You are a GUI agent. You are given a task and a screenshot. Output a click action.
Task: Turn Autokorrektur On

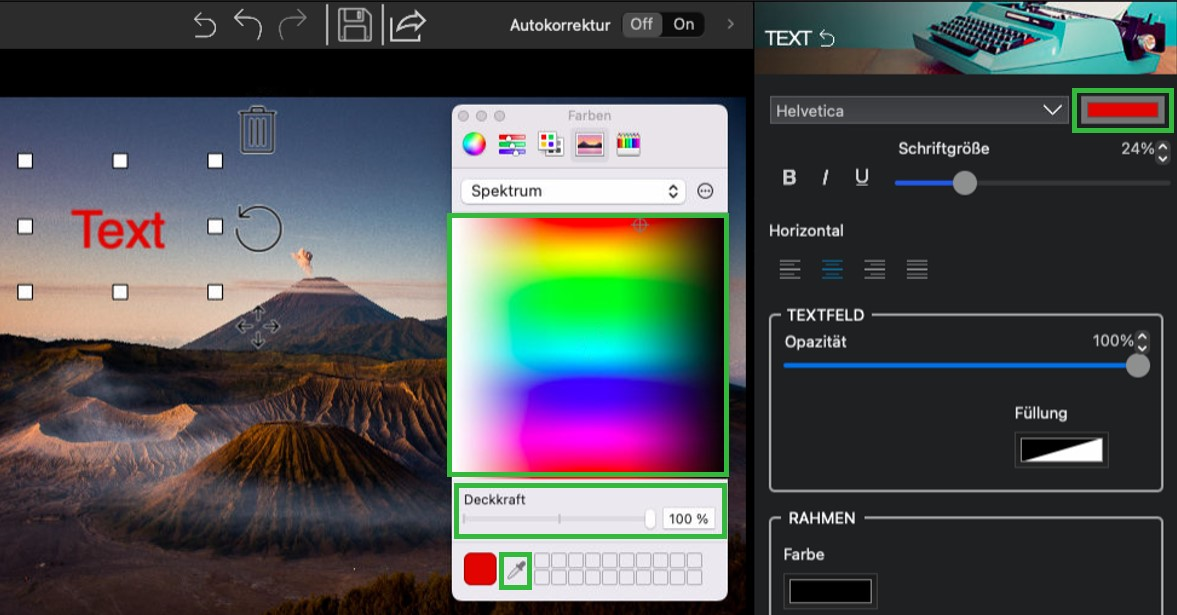(x=684, y=24)
